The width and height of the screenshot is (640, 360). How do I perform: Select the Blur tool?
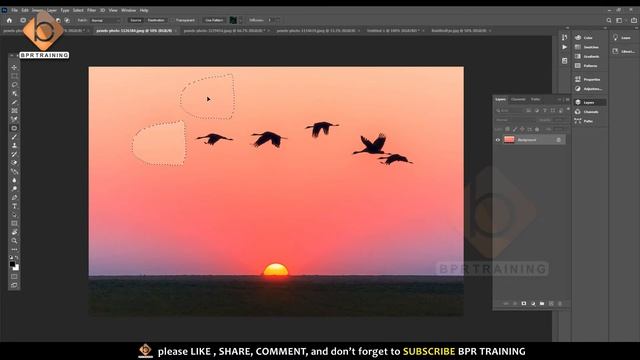pos(14,180)
